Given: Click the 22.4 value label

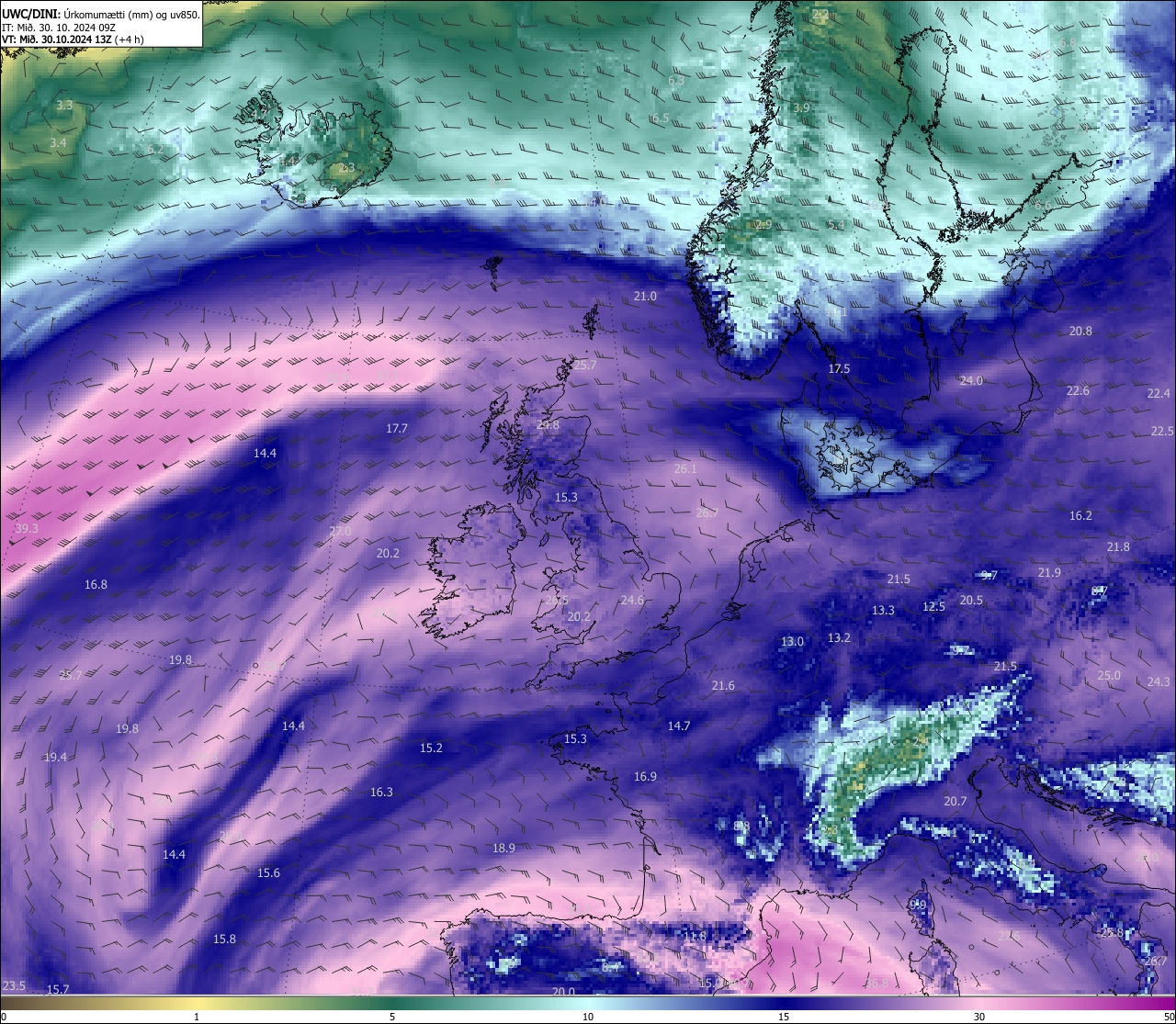Looking at the screenshot, I should point(1159,393).
